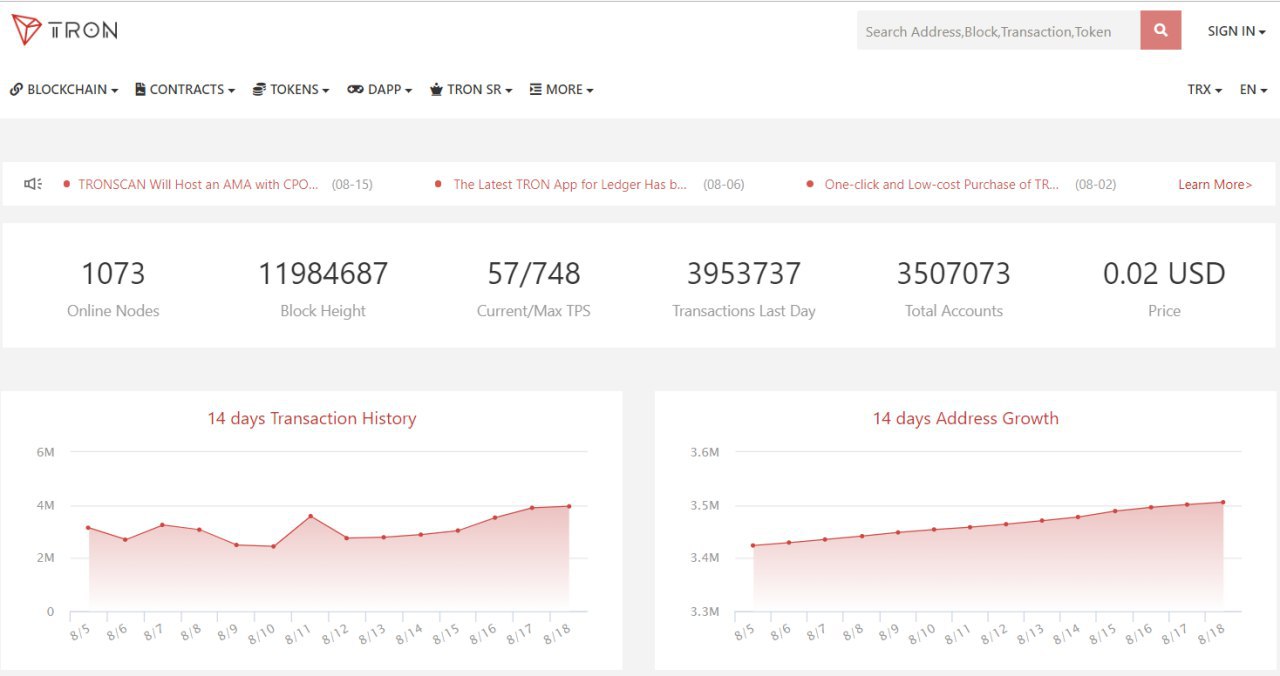Screen dimensions: 1280x676
Task: Focus the Search Address, Block, Transaction field
Action: click(x=998, y=31)
